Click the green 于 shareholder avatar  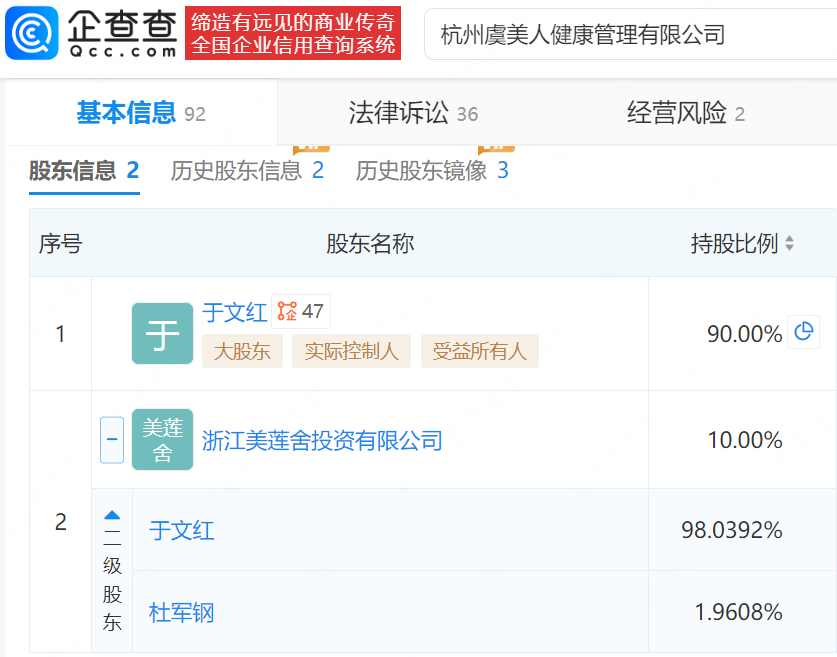(162, 332)
